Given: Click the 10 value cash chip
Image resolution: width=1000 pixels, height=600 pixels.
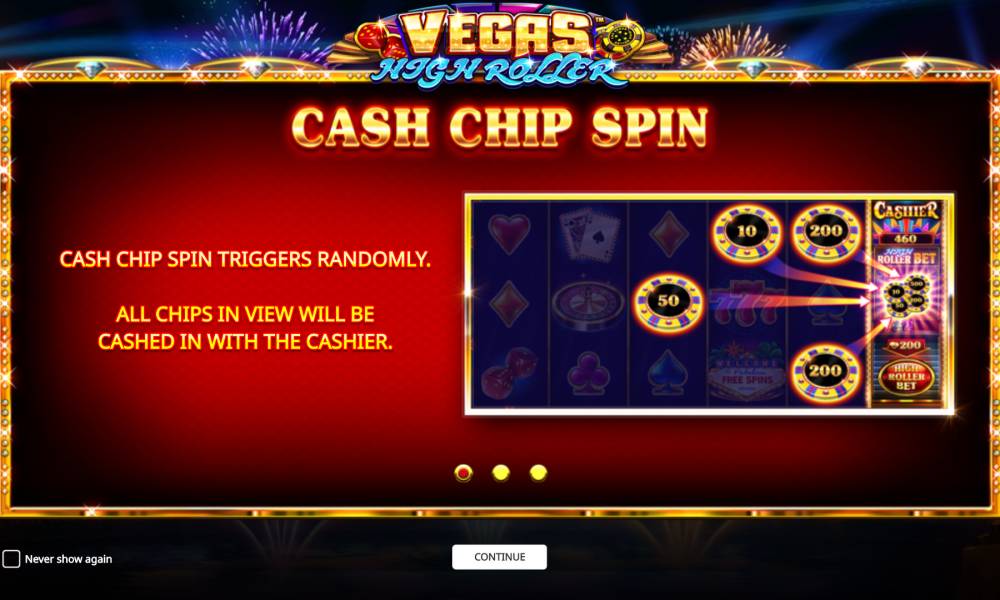Looking at the screenshot, I should pyautogui.click(x=747, y=232).
